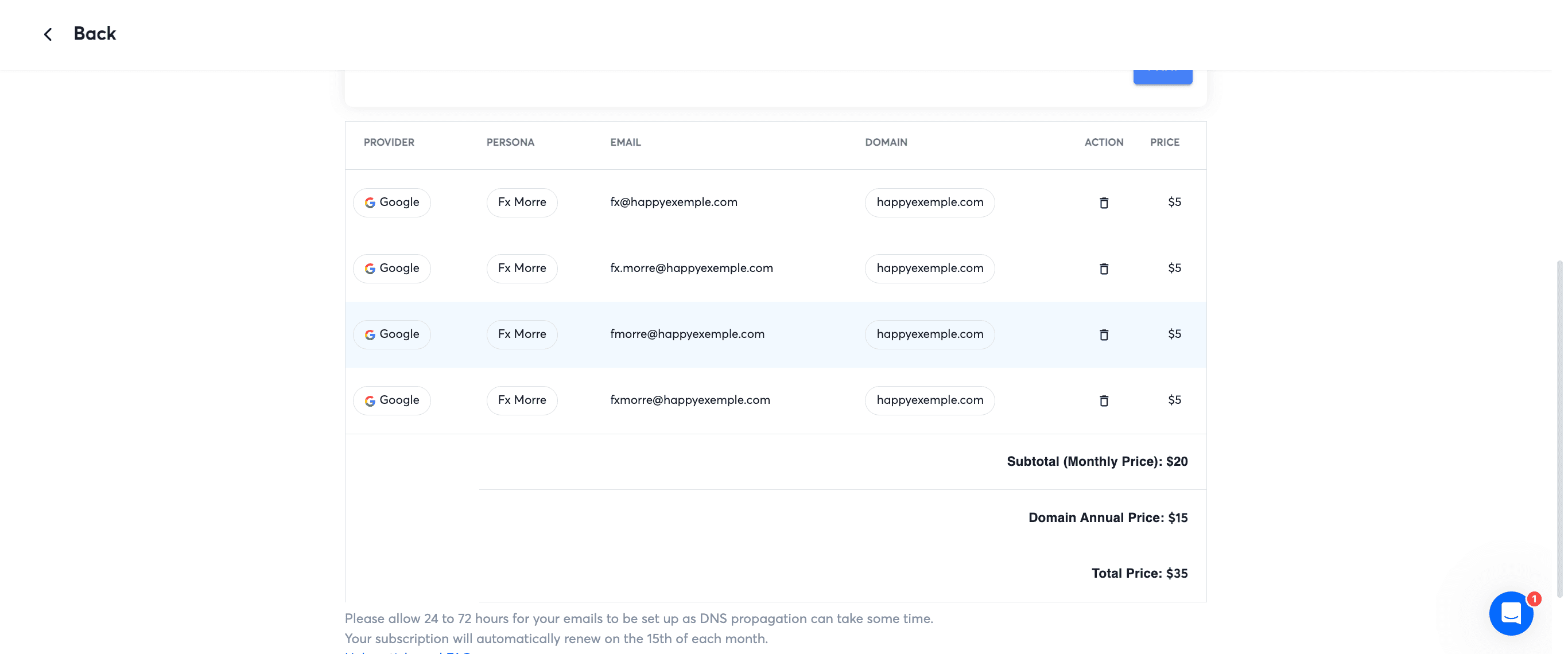Screen dimensions: 1568x654
Task: Click the subscription renewal notice text
Action: [556, 639]
